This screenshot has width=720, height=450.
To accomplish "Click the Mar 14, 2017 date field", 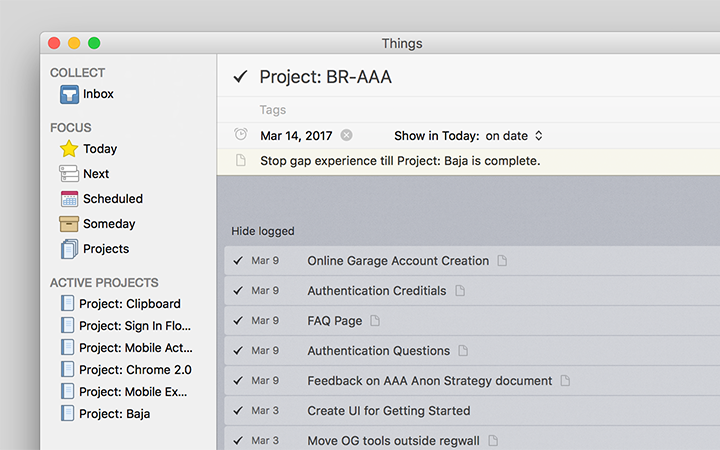I will pos(296,136).
